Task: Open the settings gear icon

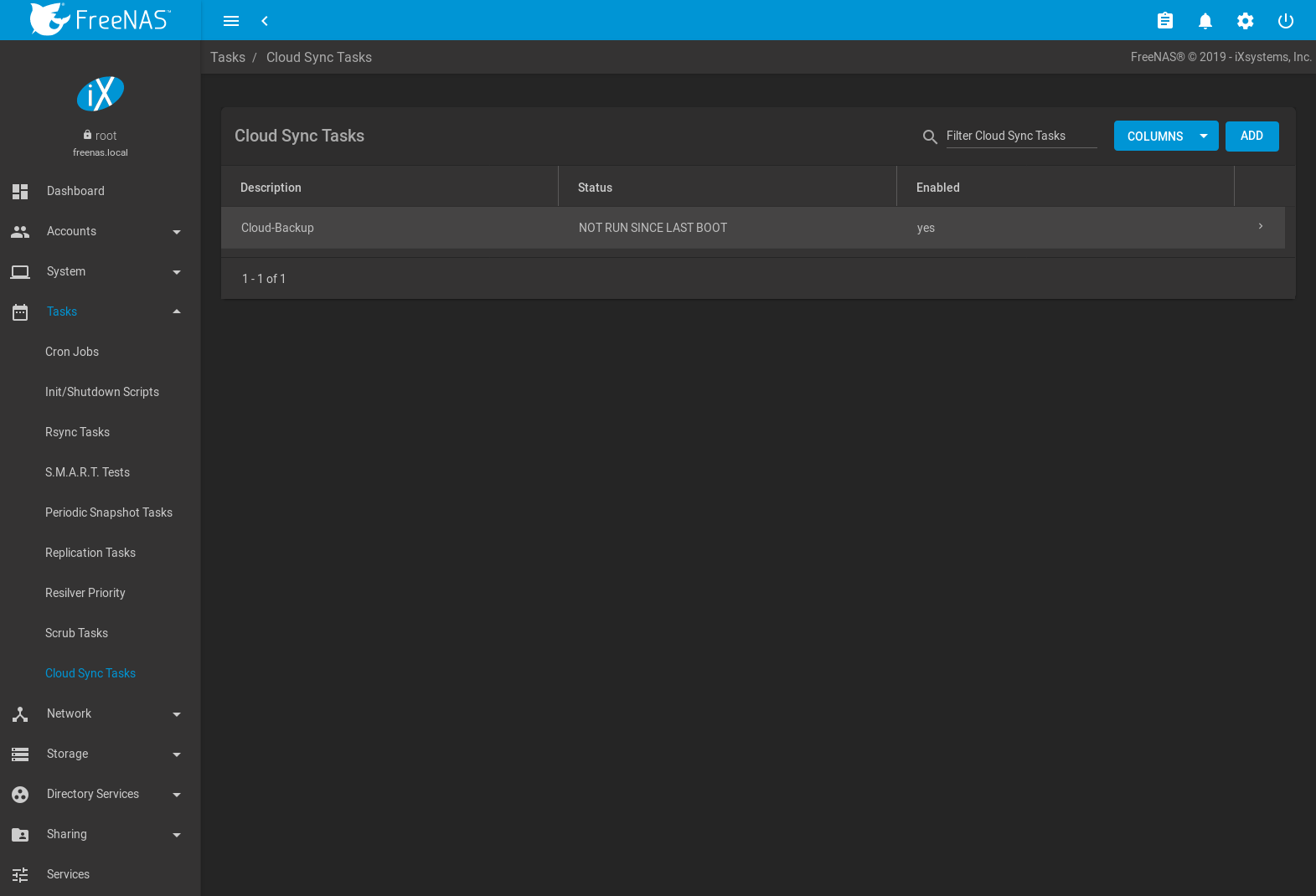Action: pos(1246,21)
